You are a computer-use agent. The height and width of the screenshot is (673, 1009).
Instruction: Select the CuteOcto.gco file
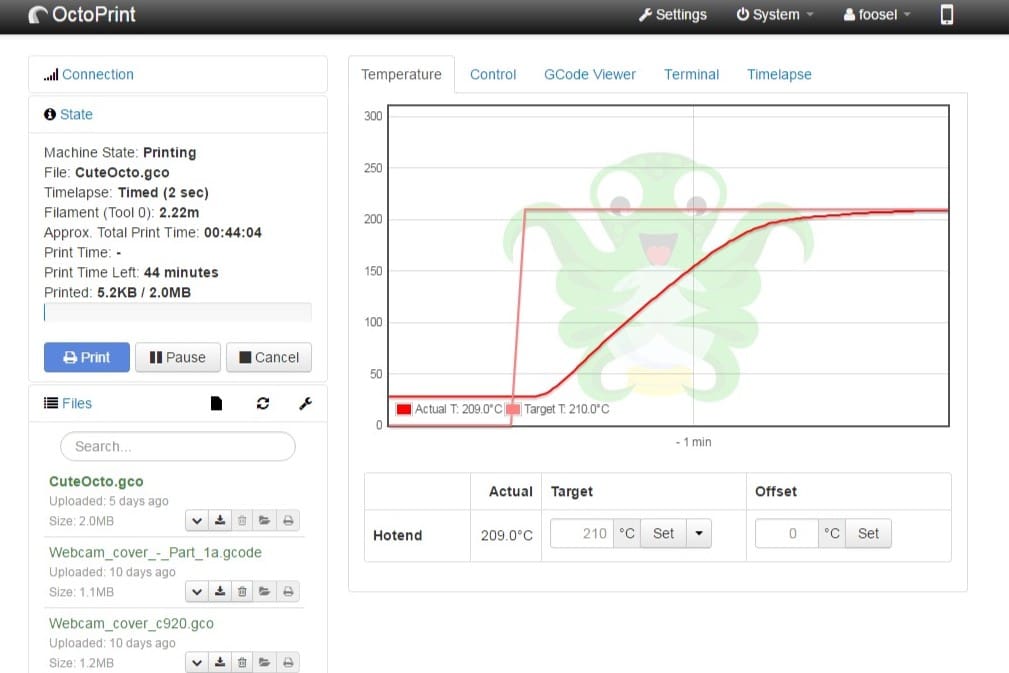pos(96,481)
